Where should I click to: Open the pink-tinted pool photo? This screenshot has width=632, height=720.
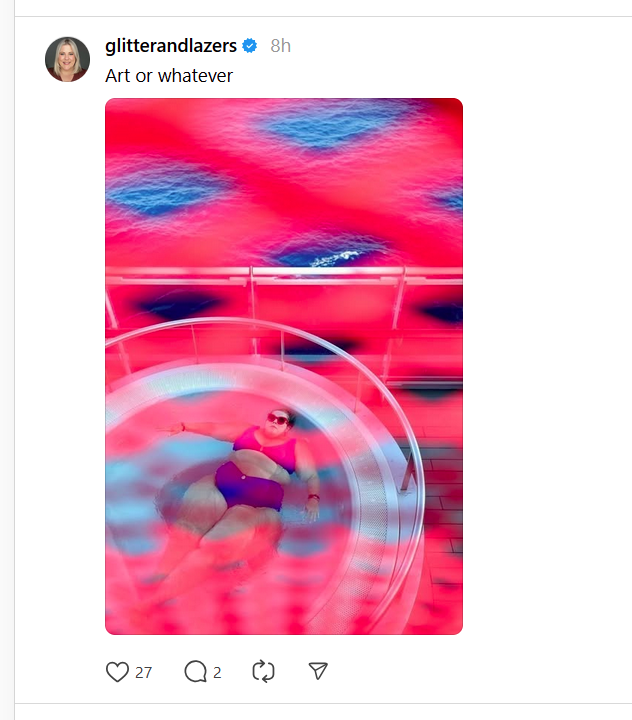[x=284, y=366]
